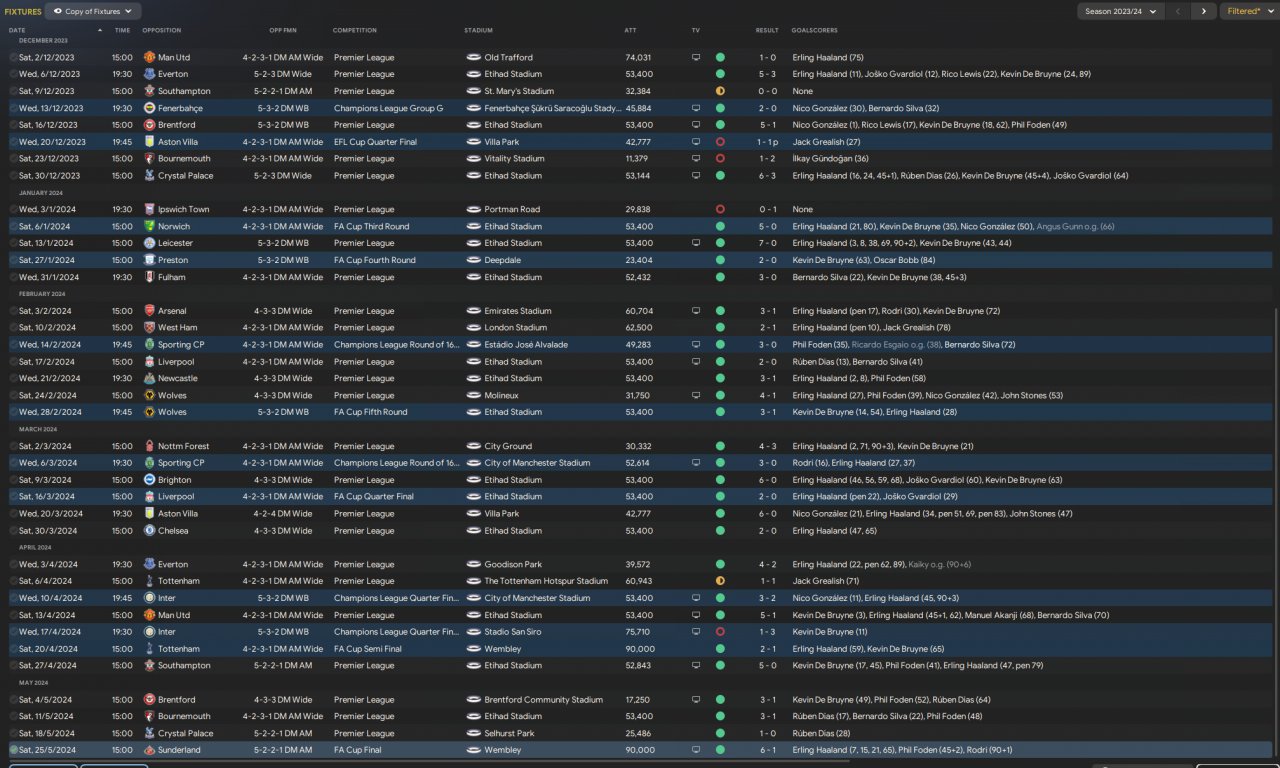1280x768 pixels.
Task: Go to the next season with the right arrow
Action: click(1203, 11)
